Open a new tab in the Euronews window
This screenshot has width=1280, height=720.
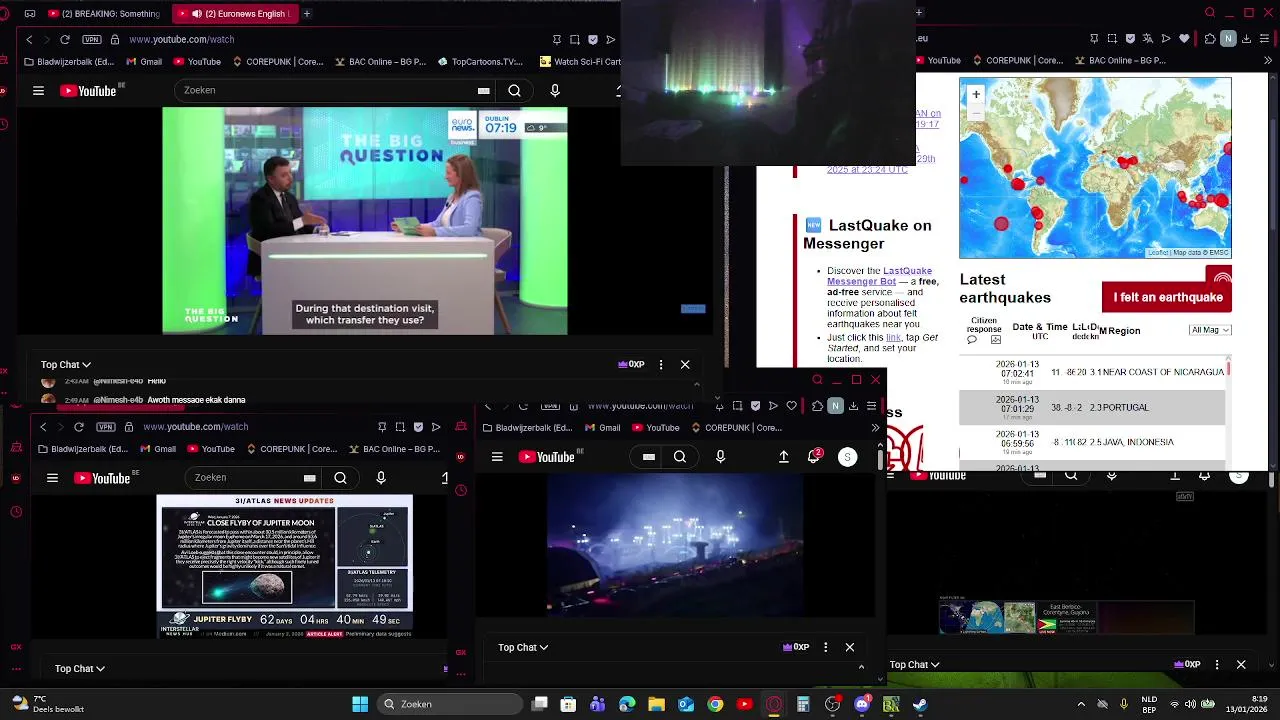pyautogui.click(x=307, y=14)
